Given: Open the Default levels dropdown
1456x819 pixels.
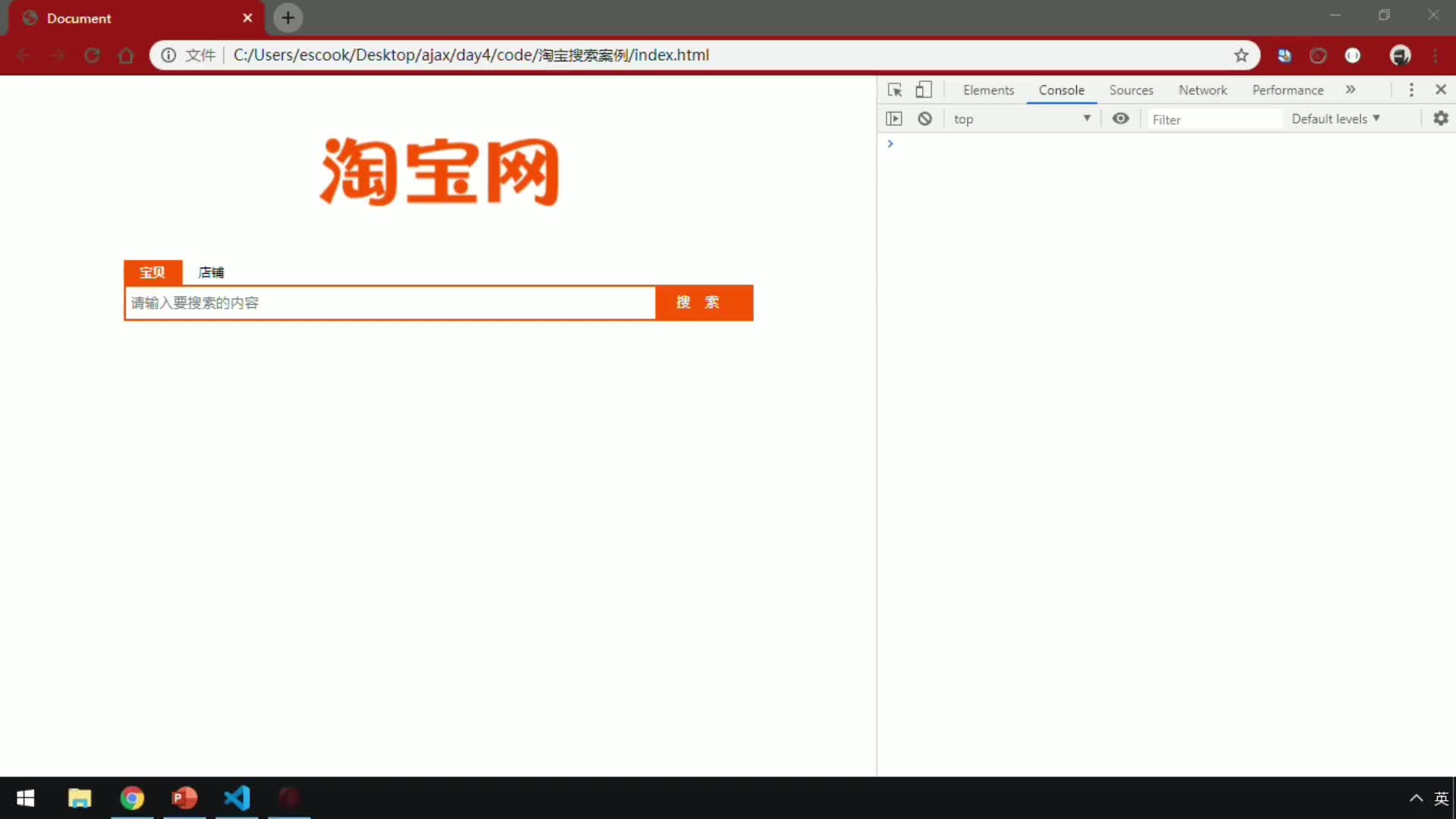Looking at the screenshot, I should coord(1335,119).
